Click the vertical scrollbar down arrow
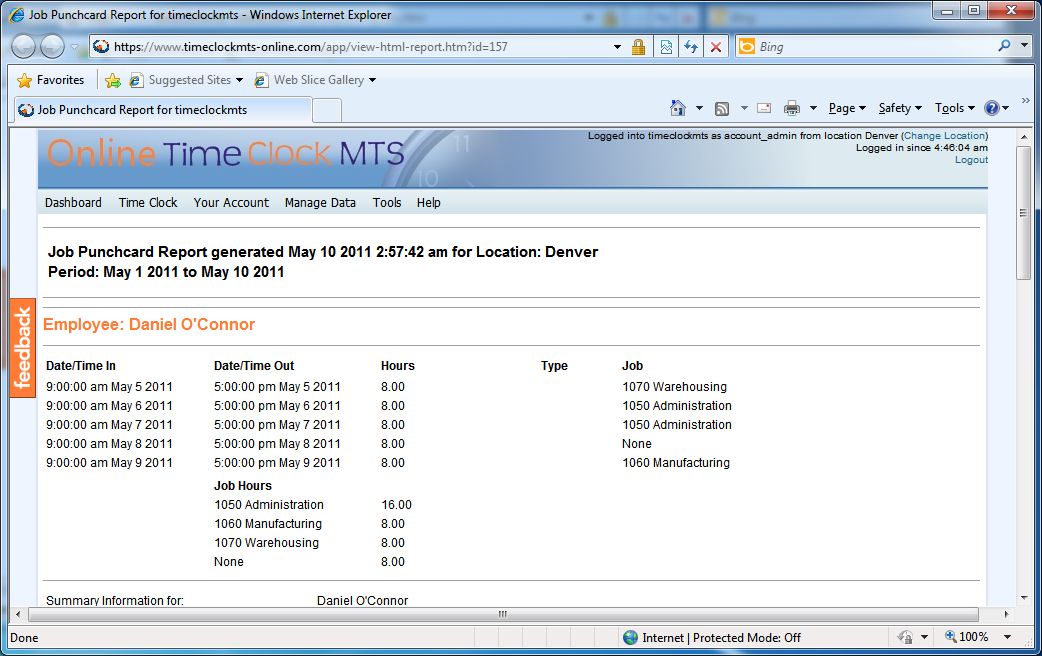The image size is (1042, 656). tap(1023, 598)
